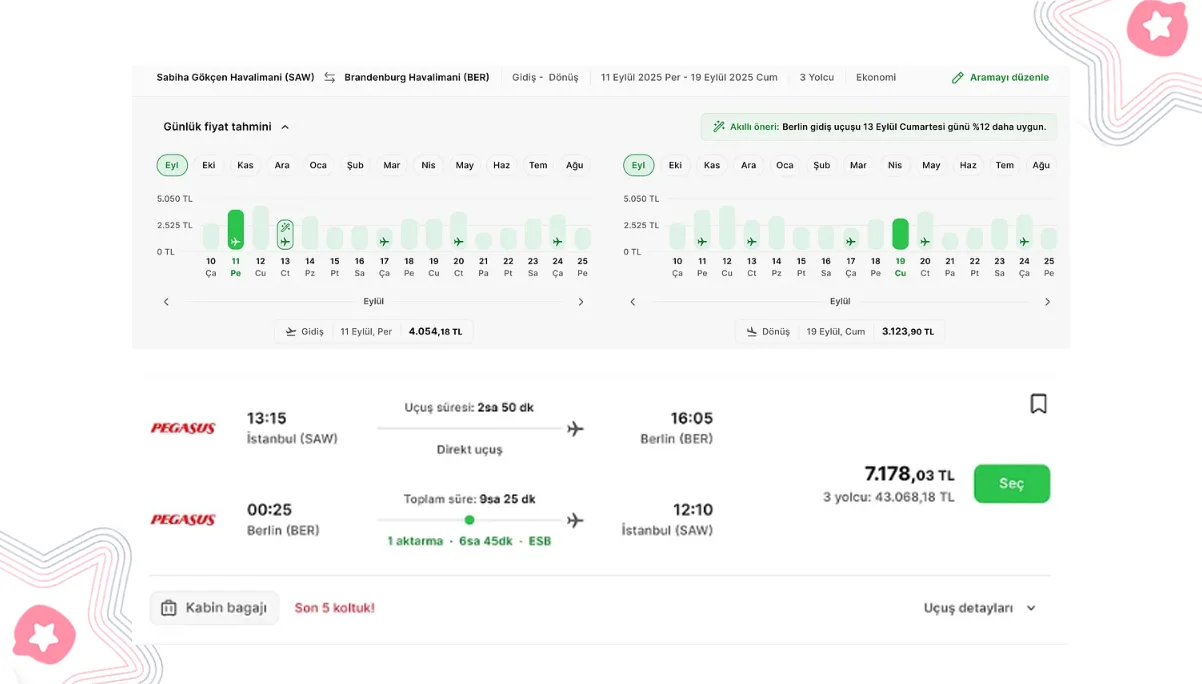Viewport: 1202px width, 684px height.
Task: Click the Kabin bagajı button
Action: tap(215, 608)
